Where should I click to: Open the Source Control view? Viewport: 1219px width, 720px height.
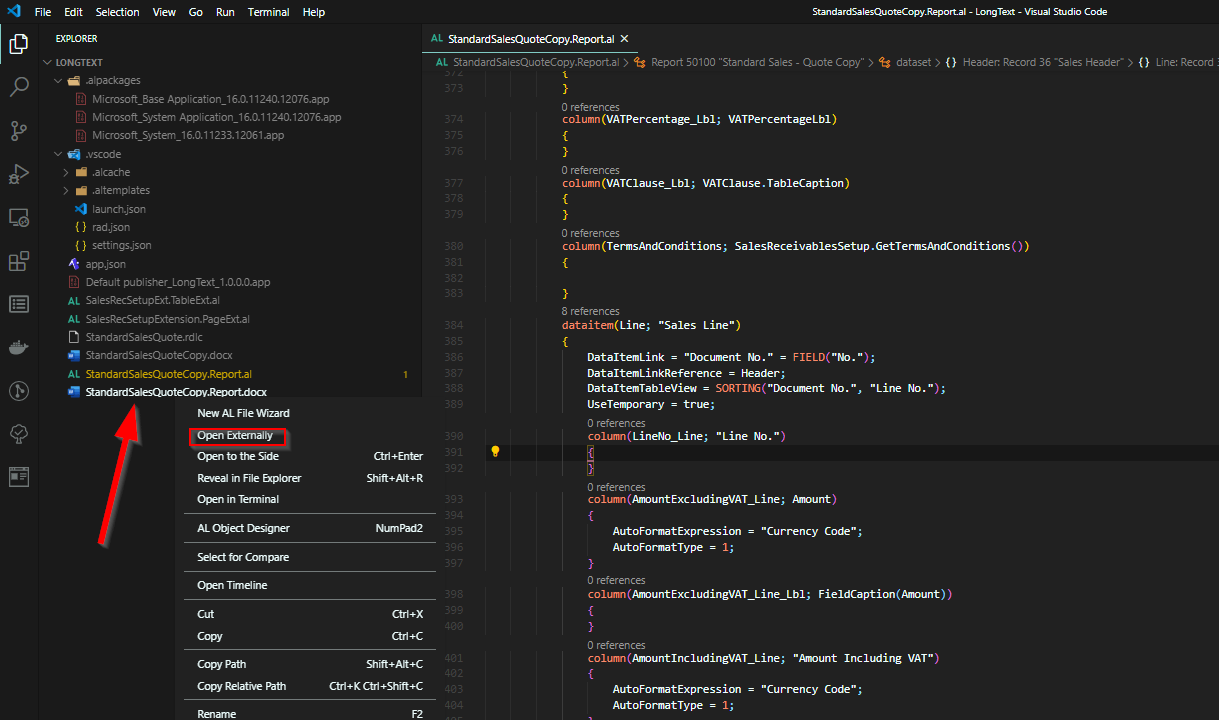[x=18, y=130]
